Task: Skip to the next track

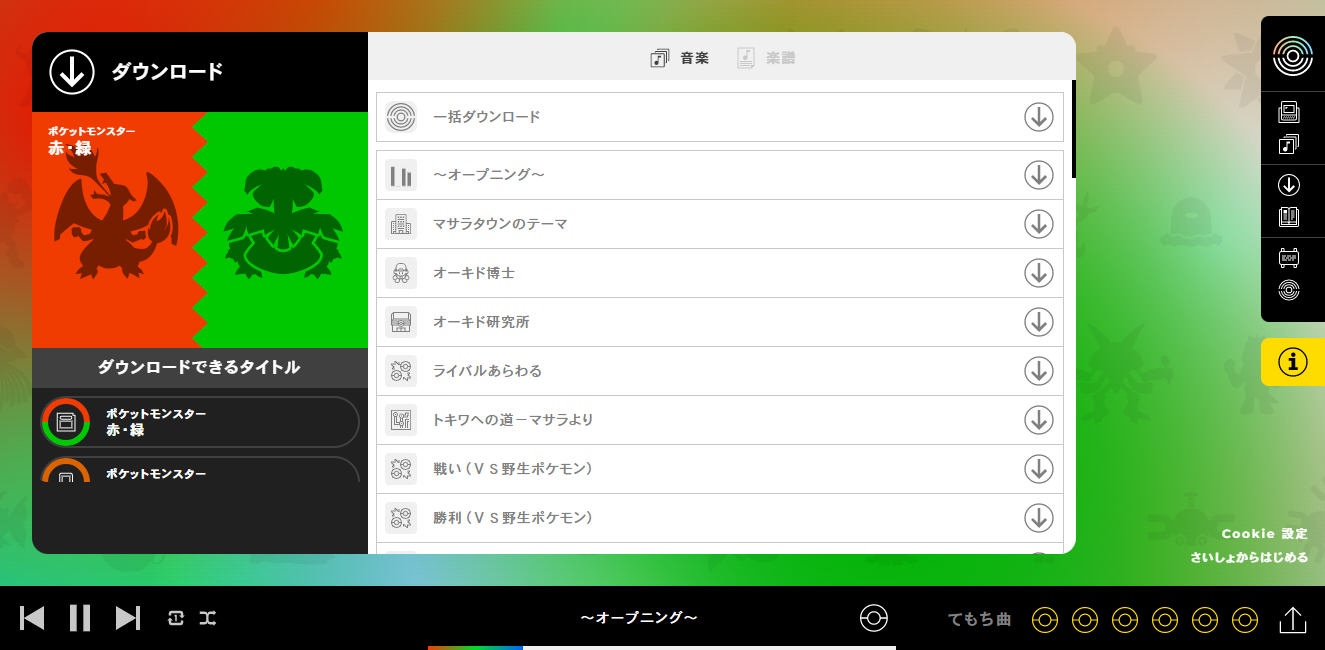Action: tap(127, 618)
